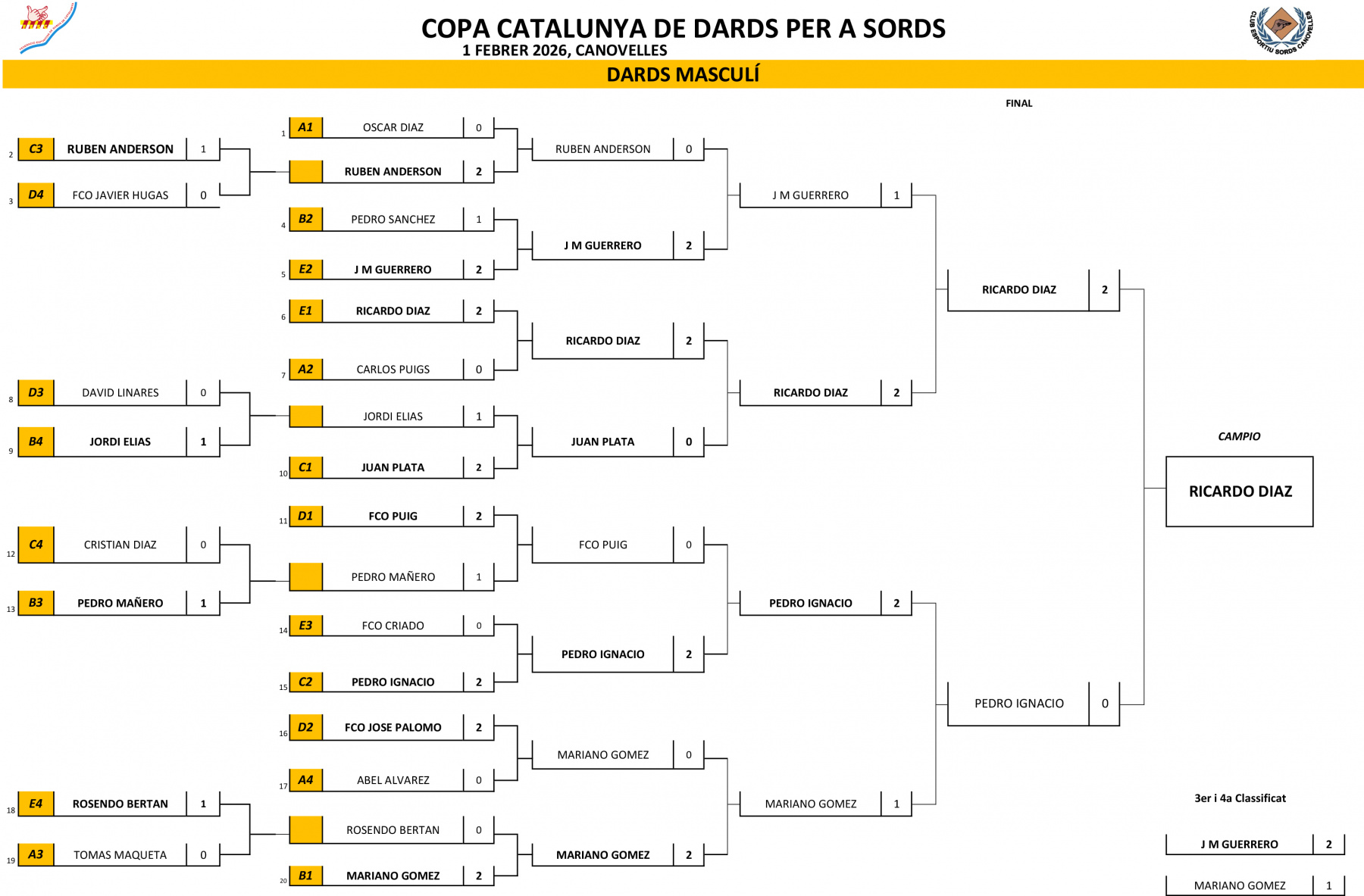Viewport: 1364px width, 896px height.
Task: Select the champion box under CAMPIO
Action: pyautogui.click(x=1239, y=492)
